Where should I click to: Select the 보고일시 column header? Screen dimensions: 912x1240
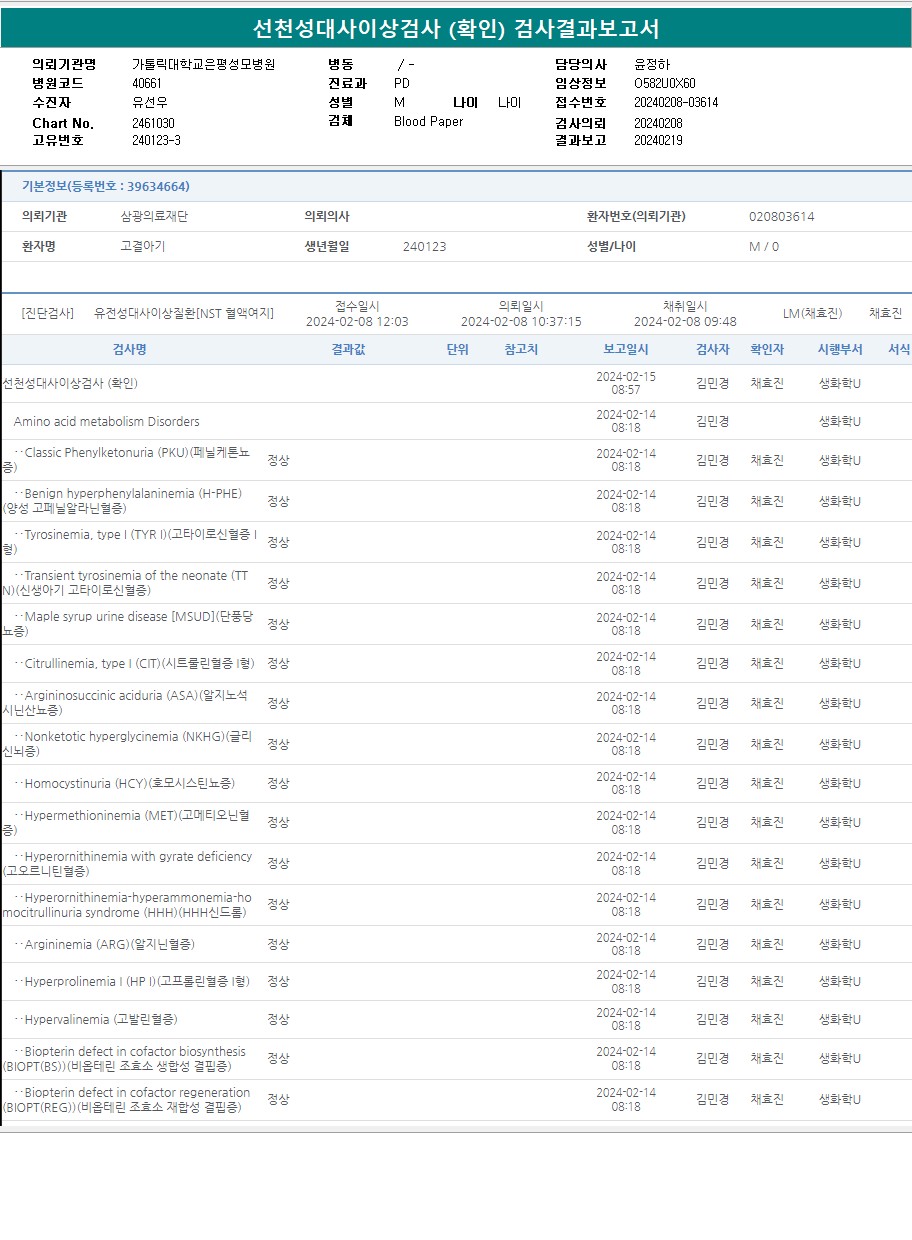click(625, 349)
